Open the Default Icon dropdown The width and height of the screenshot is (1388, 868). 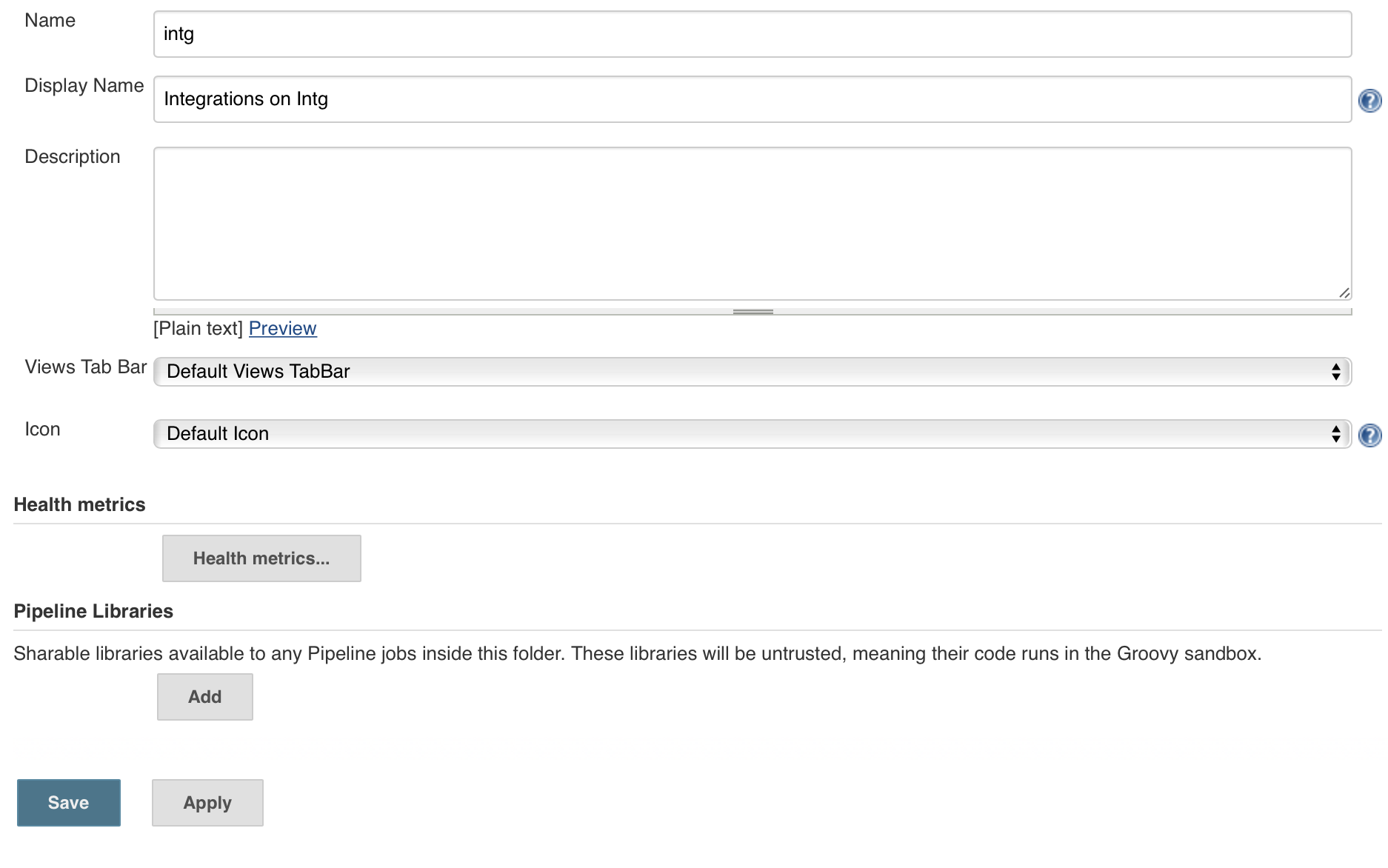(x=752, y=434)
